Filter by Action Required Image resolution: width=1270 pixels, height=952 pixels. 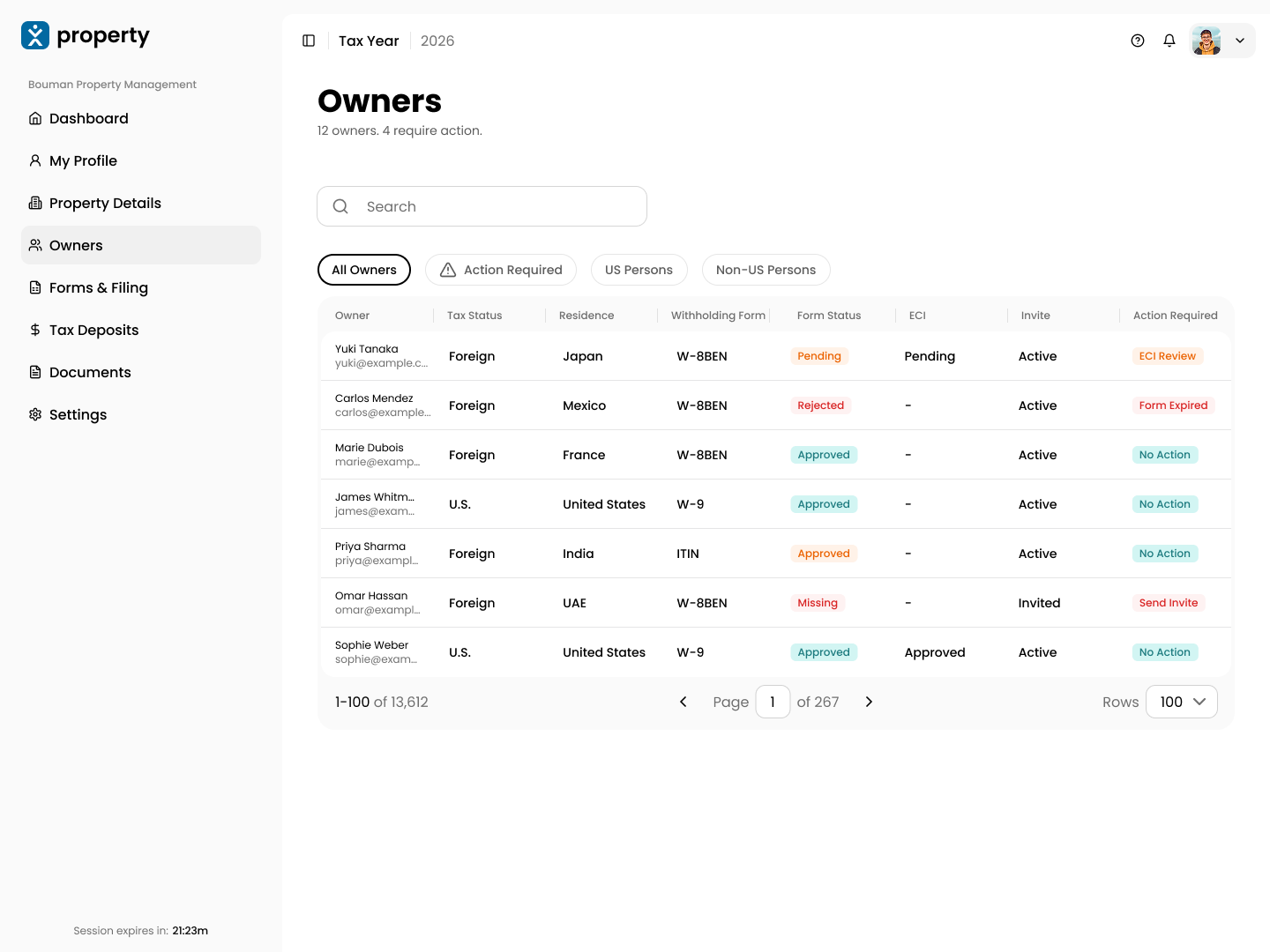pyautogui.click(x=501, y=270)
